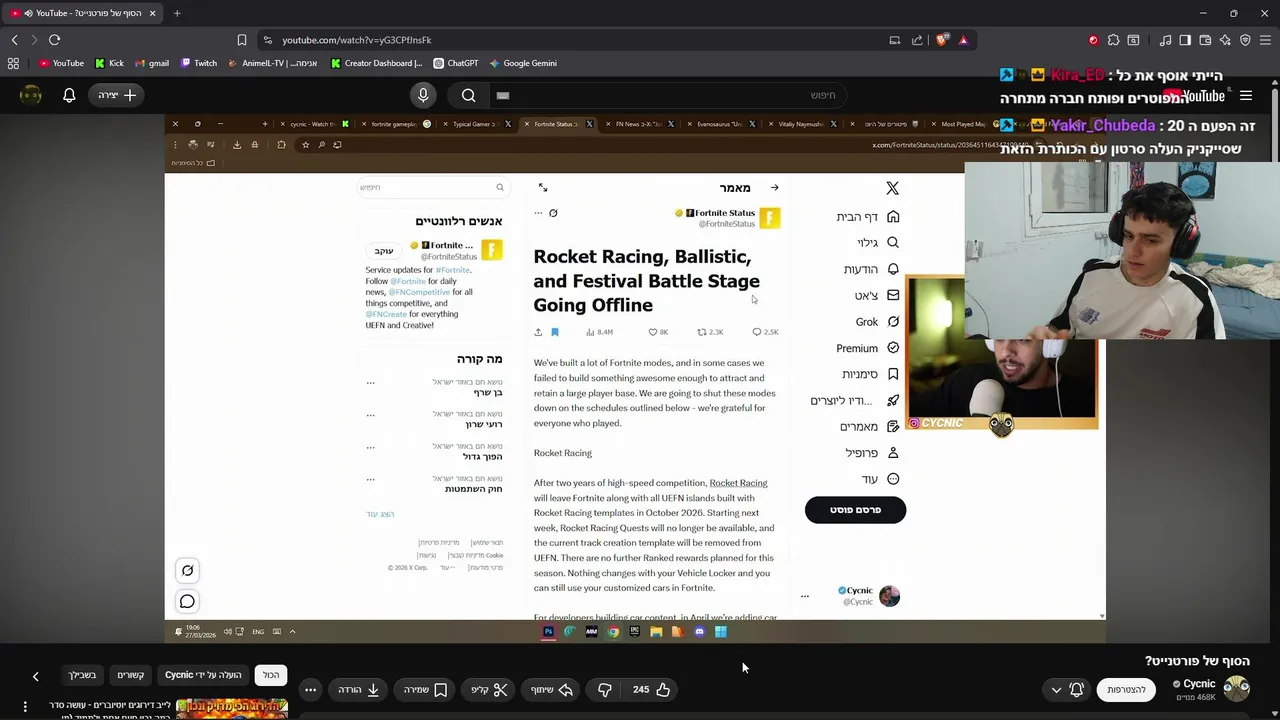Select the 'הועלה על ידי Cycnic' chip
The height and width of the screenshot is (720, 1280).
click(x=204, y=675)
